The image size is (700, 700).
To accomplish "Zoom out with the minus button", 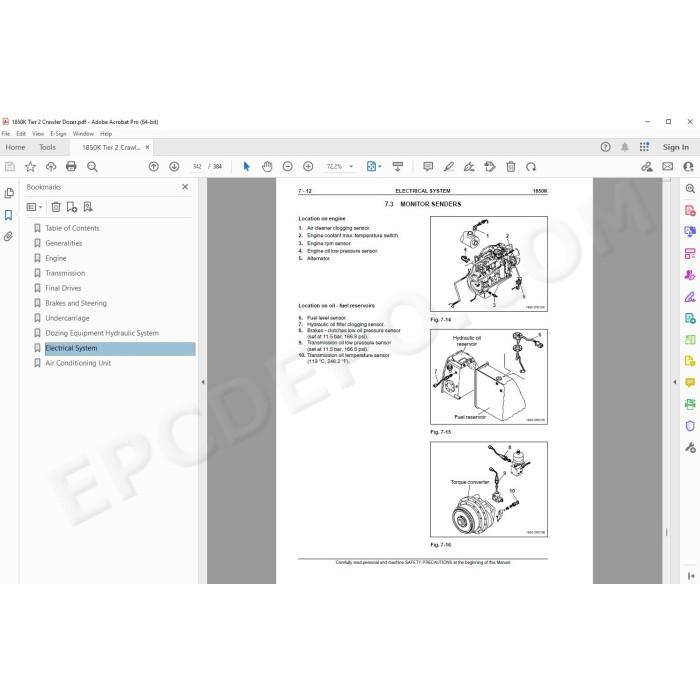I will (288, 167).
